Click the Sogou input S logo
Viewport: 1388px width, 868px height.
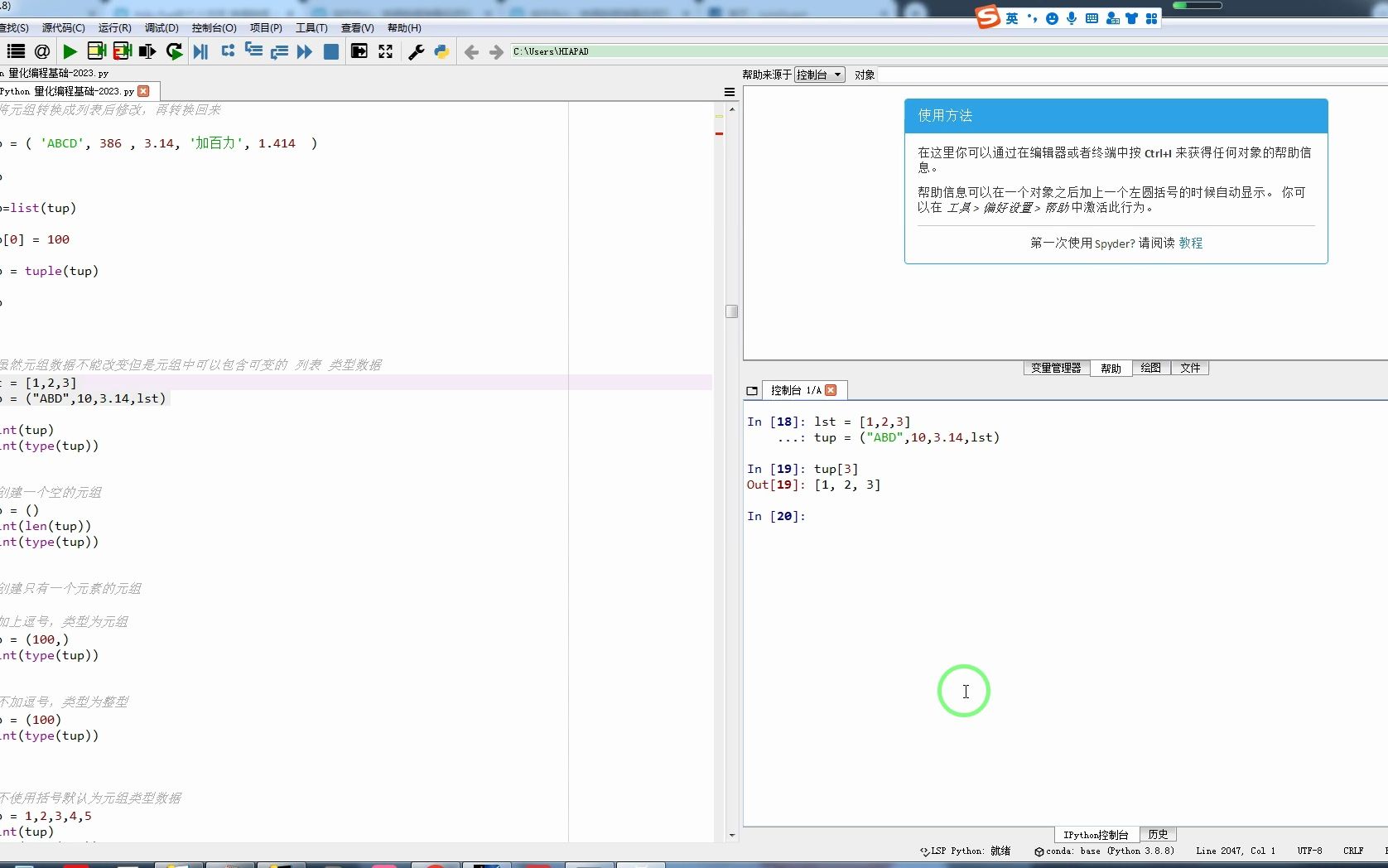(x=988, y=17)
